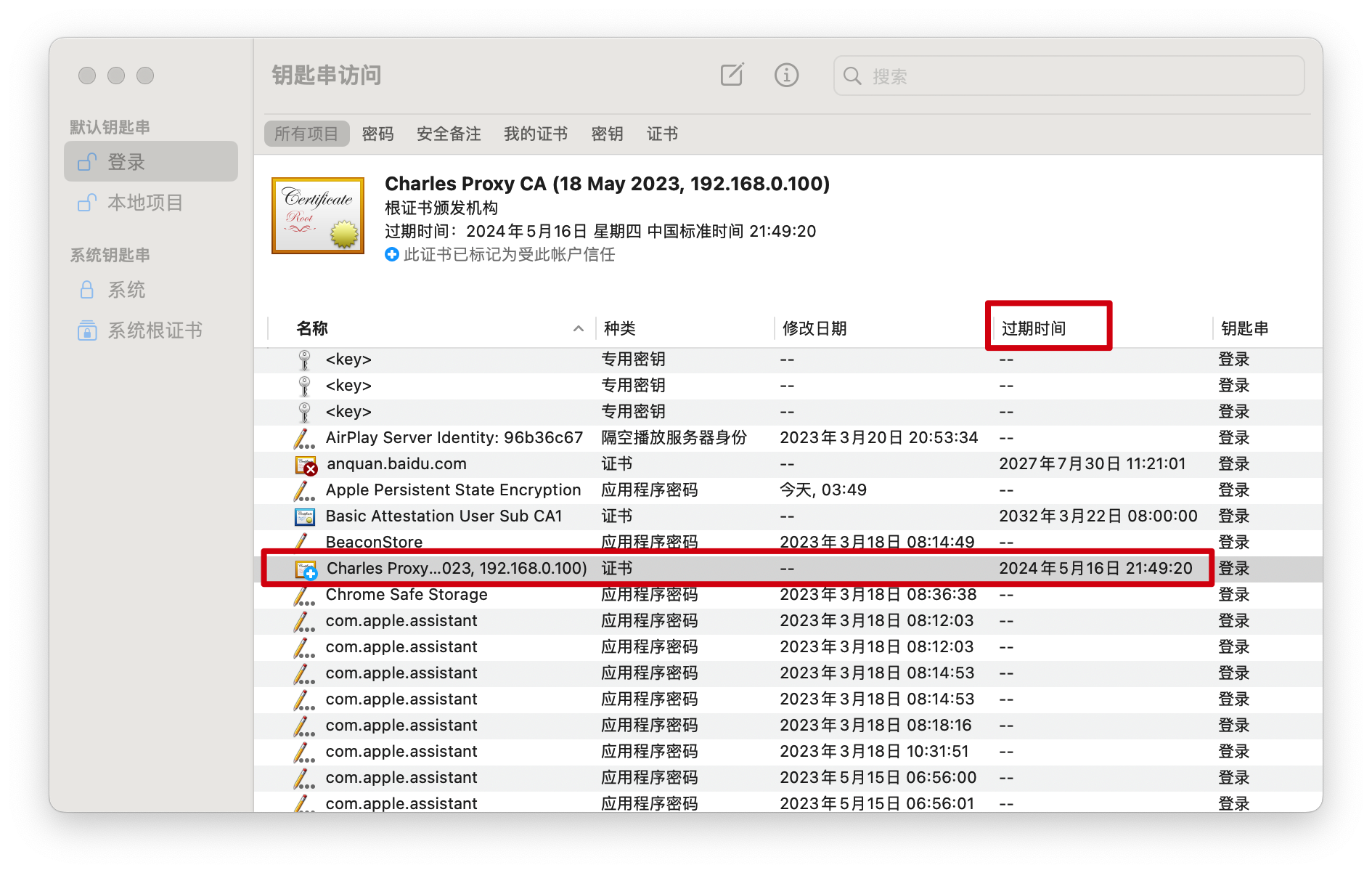Screen dimensions: 1372x873
Task: Switch to 证书 tab
Action: [x=662, y=134]
